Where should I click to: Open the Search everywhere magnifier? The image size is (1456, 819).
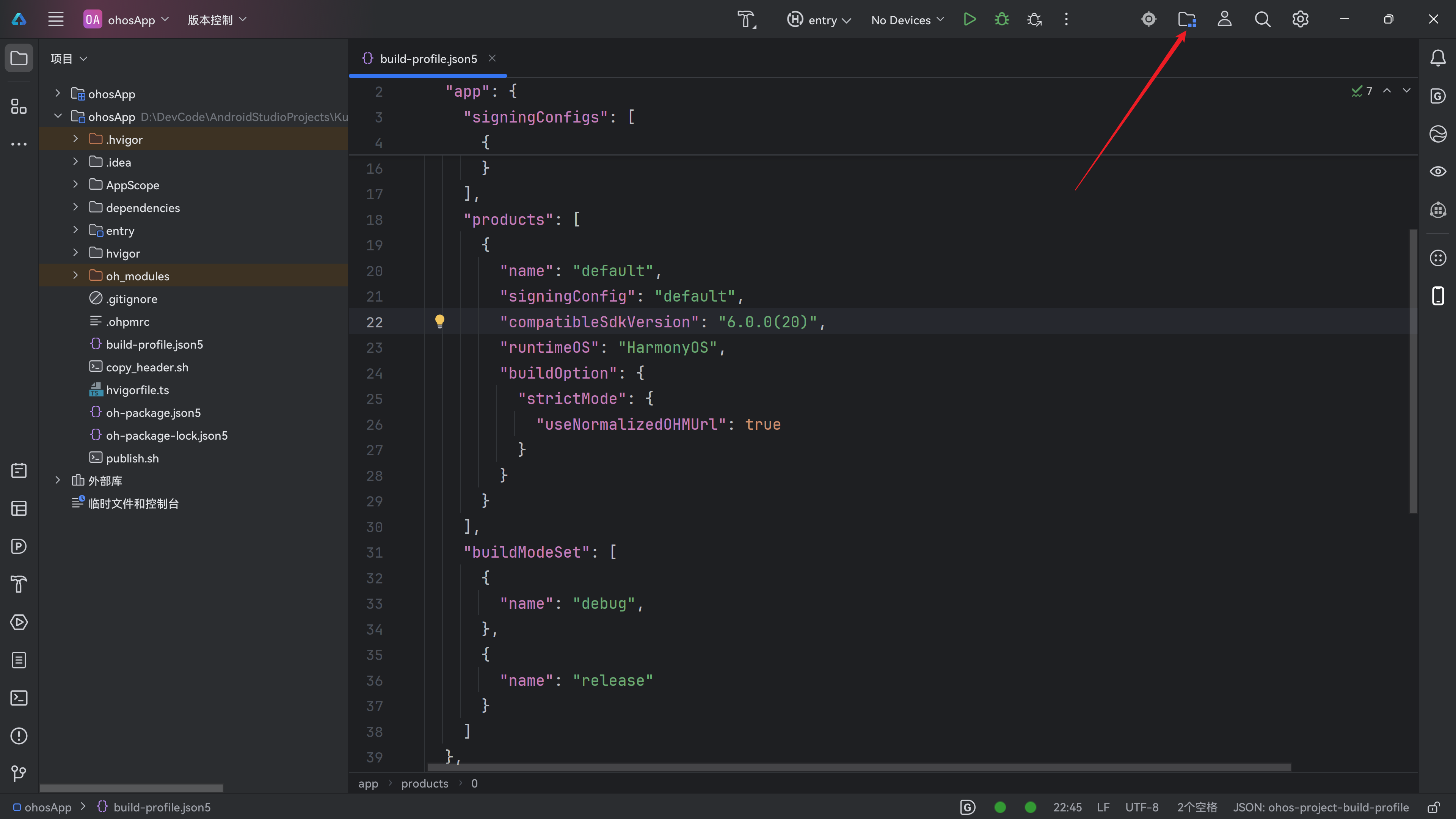pos(1262,20)
